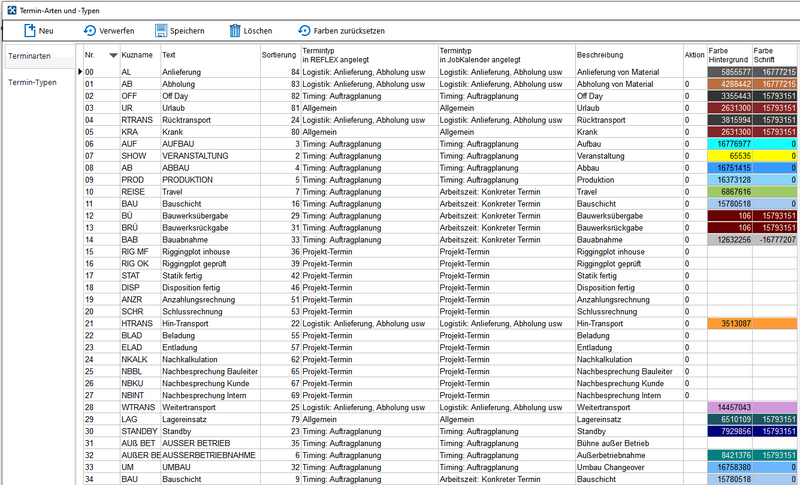Viewport: 800px width, 485px height.
Task: Click the Speichern disk icon
Action: click(x=161, y=31)
